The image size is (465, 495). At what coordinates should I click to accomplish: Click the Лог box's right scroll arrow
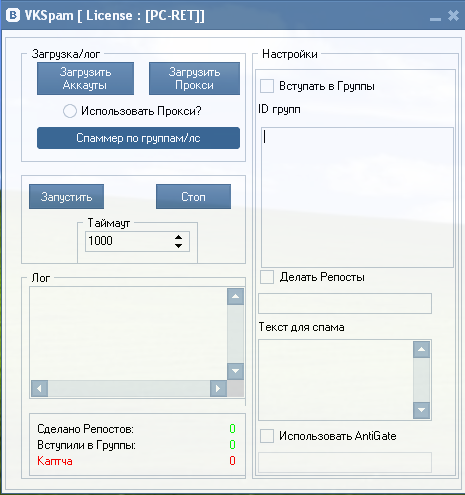coord(218,388)
